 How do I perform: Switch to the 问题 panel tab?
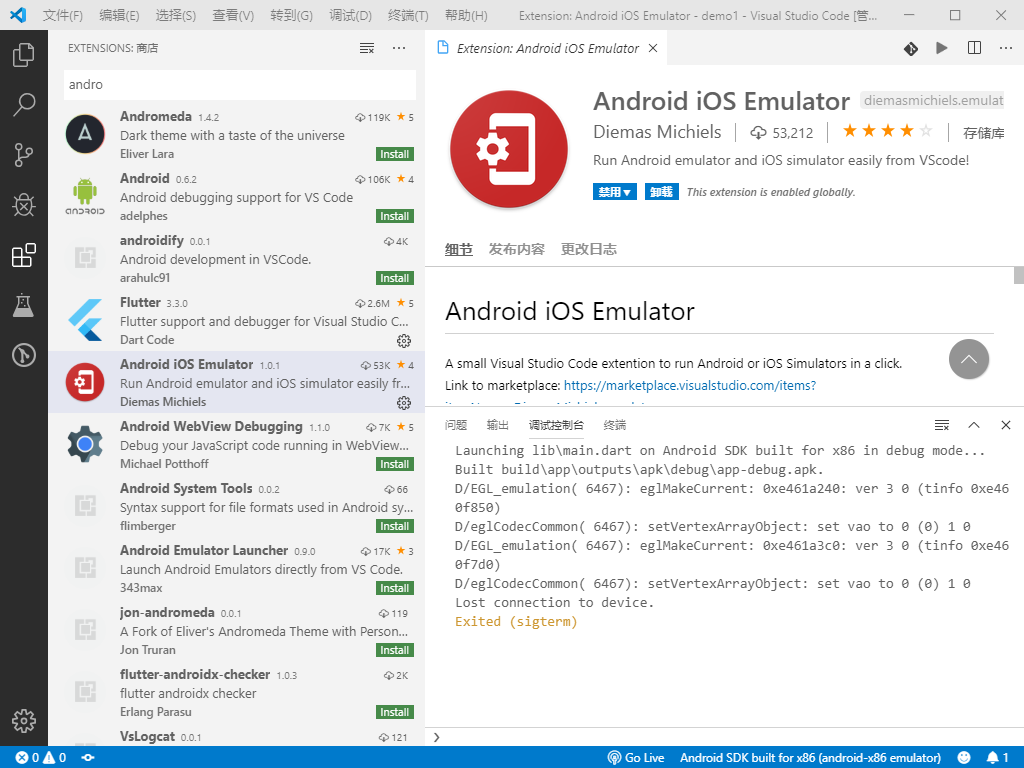pyautogui.click(x=456, y=425)
